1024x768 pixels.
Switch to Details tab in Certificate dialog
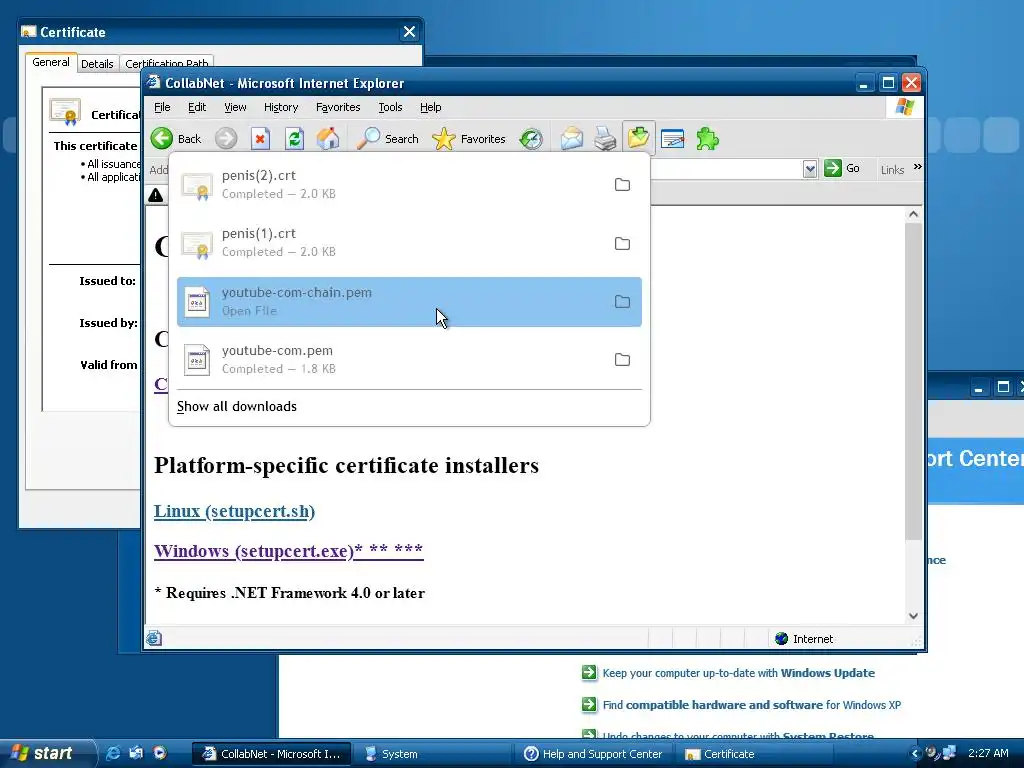coord(97,63)
